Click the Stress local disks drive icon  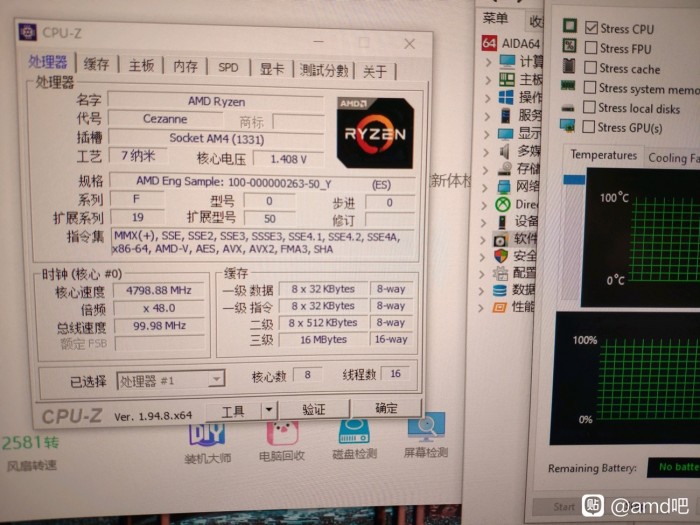(567, 107)
